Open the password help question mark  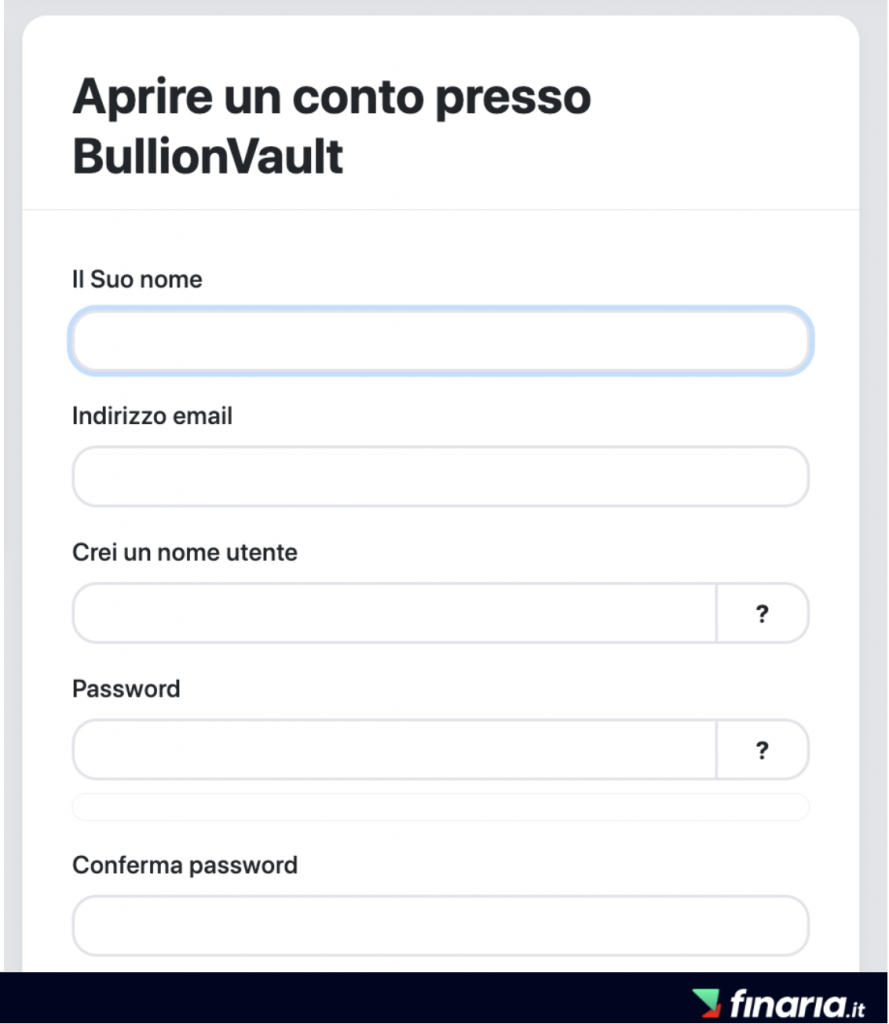762,750
